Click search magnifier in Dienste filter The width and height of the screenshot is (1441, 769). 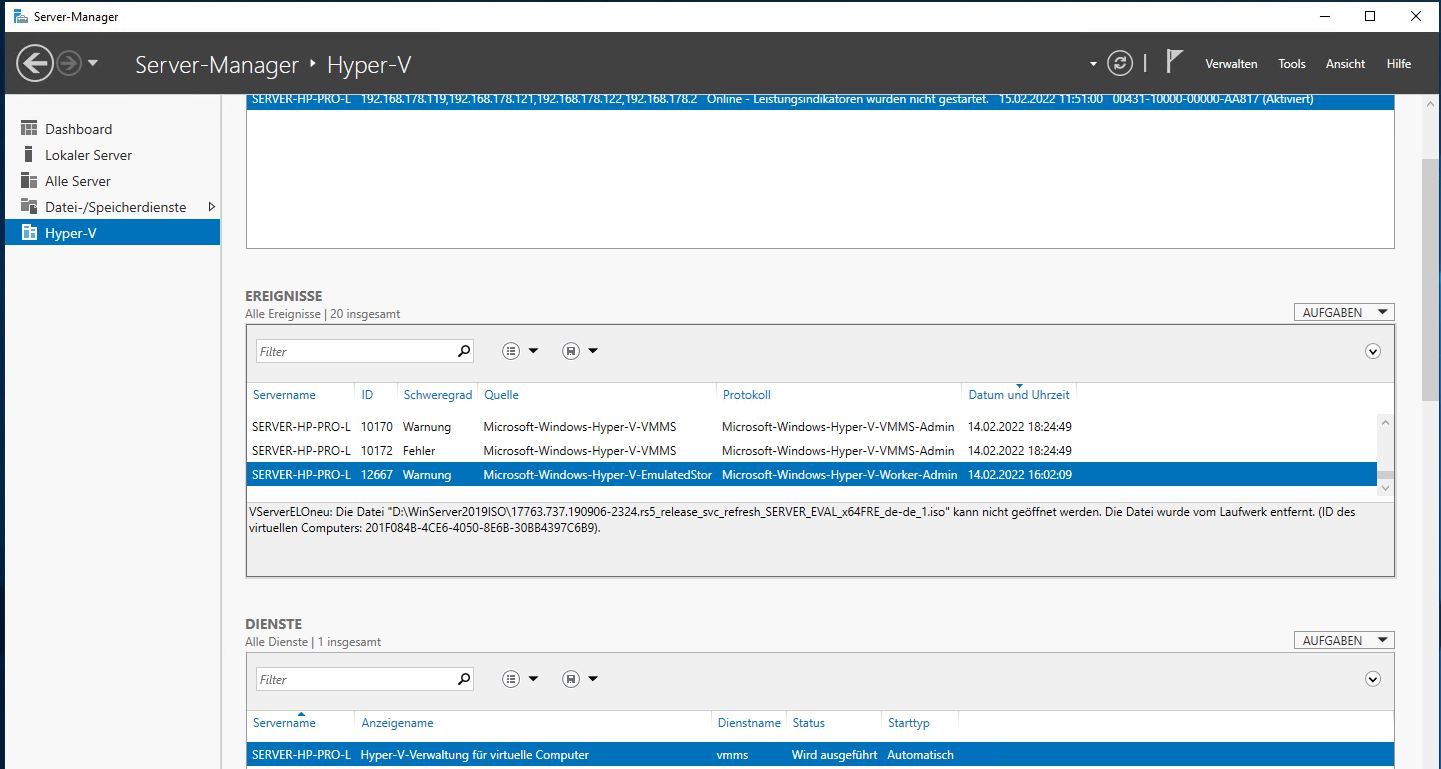point(463,679)
